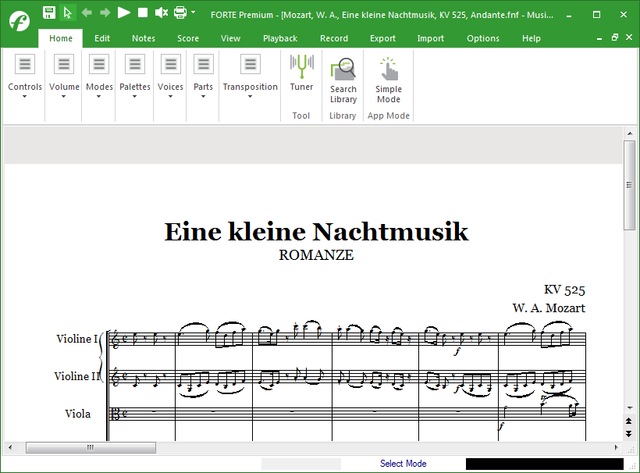Switch to Simple Mode
Screen dimensions: 640x473
pyautogui.click(x=388, y=80)
